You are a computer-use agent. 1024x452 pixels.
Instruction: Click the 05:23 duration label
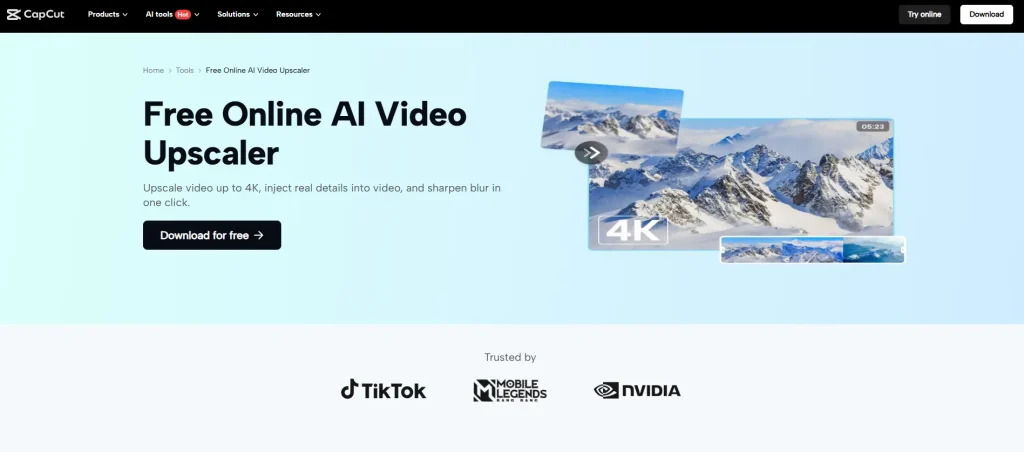click(872, 127)
